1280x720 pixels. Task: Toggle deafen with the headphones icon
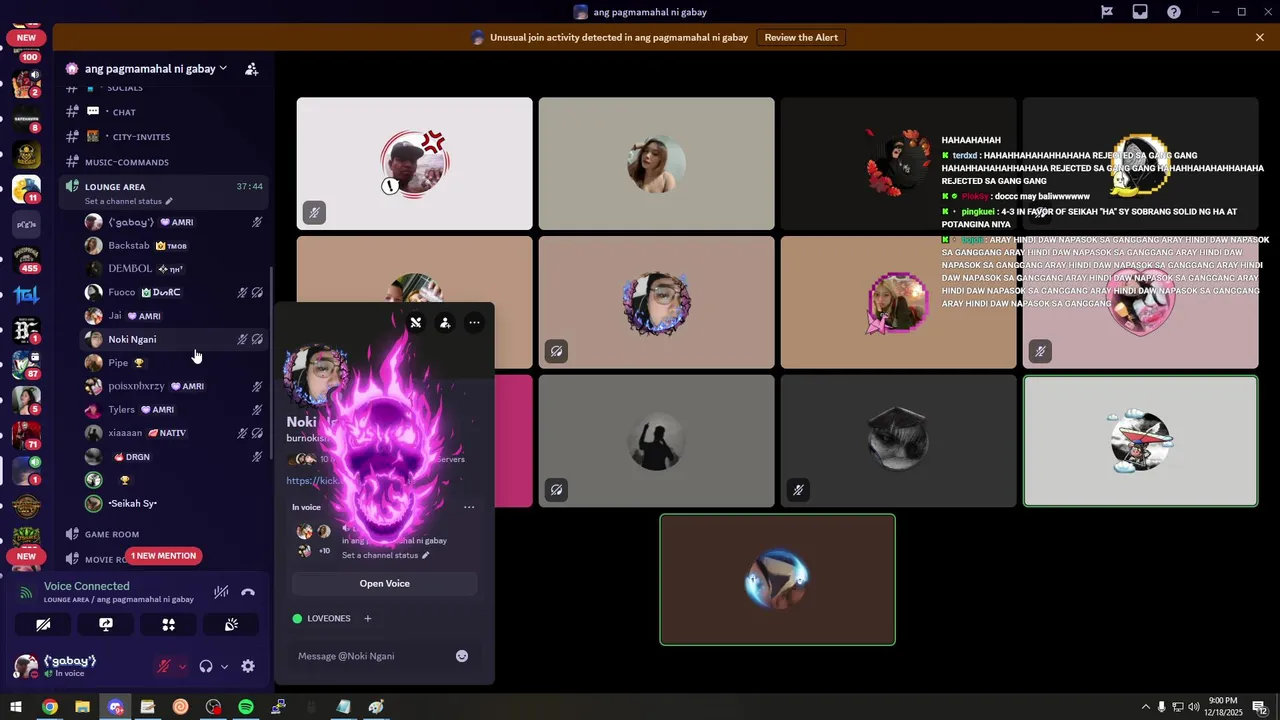pos(206,666)
